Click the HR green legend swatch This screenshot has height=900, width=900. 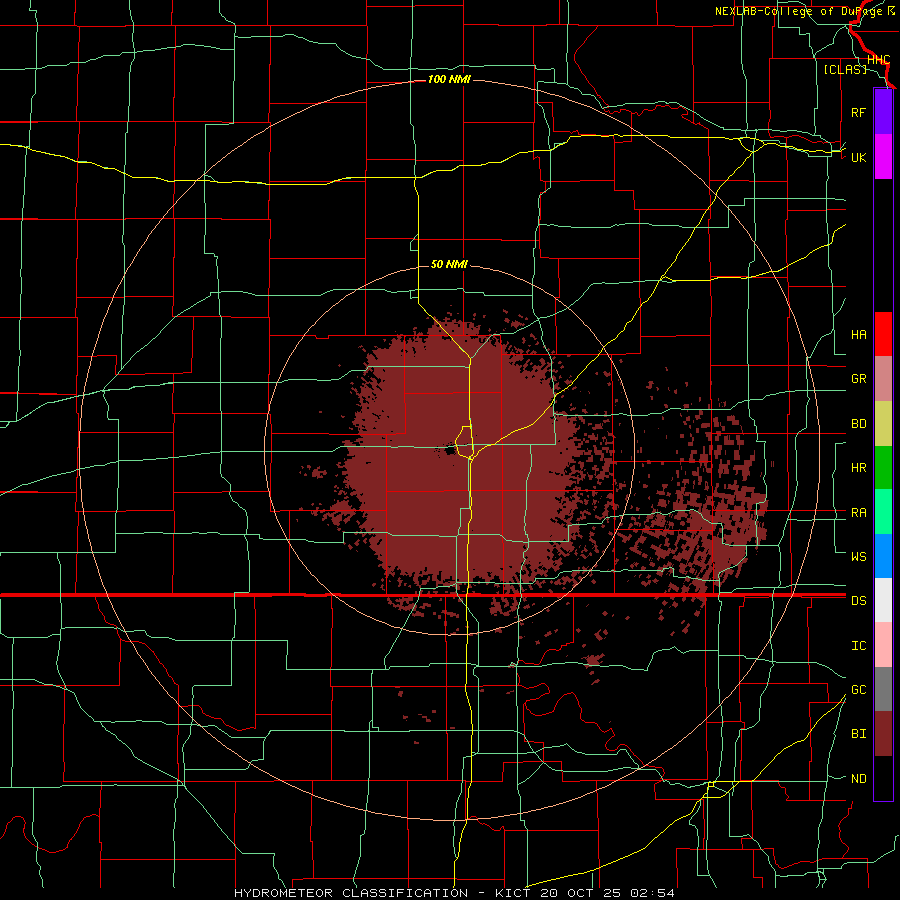(883, 468)
